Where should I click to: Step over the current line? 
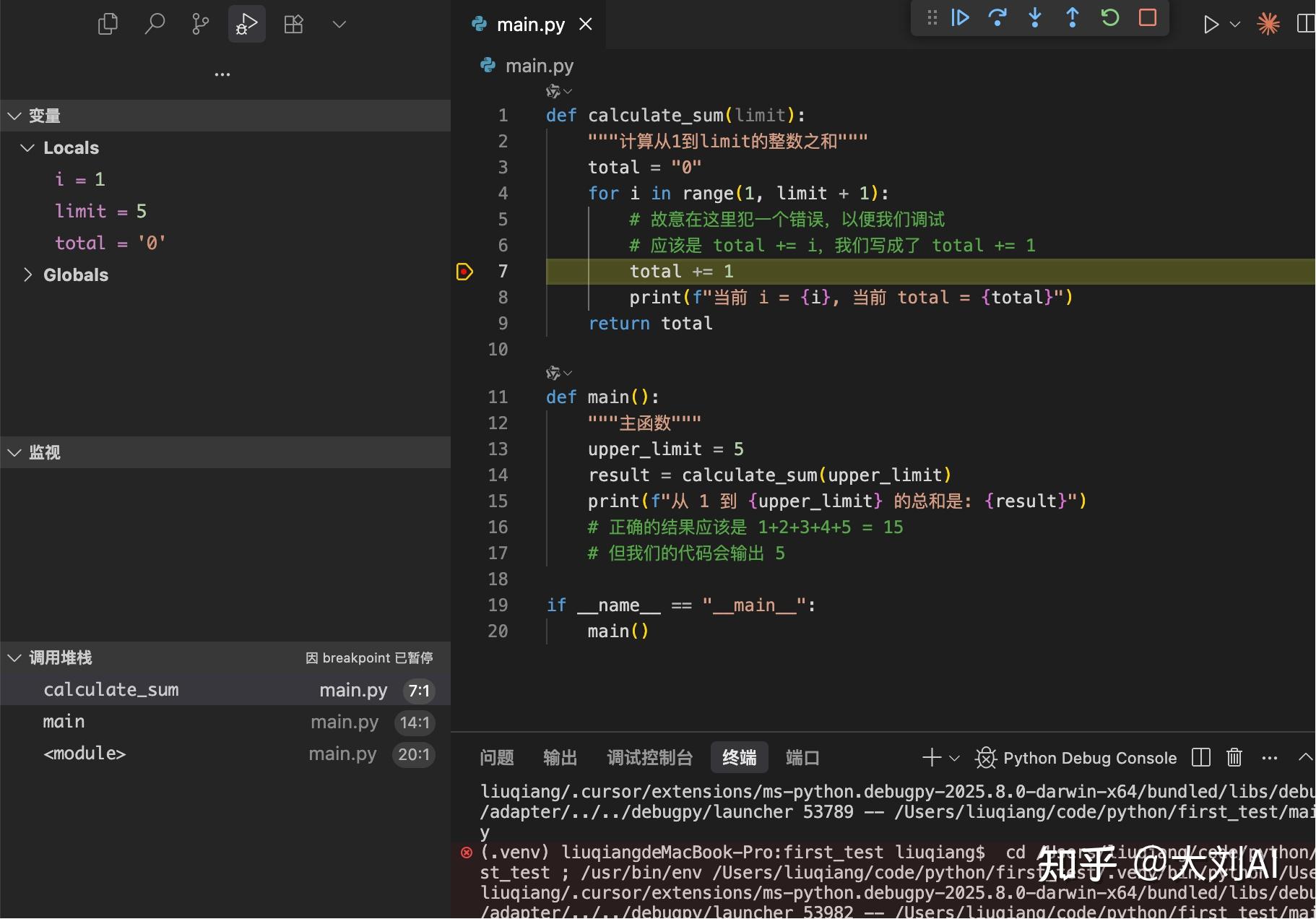pyautogui.click(x=999, y=17)
